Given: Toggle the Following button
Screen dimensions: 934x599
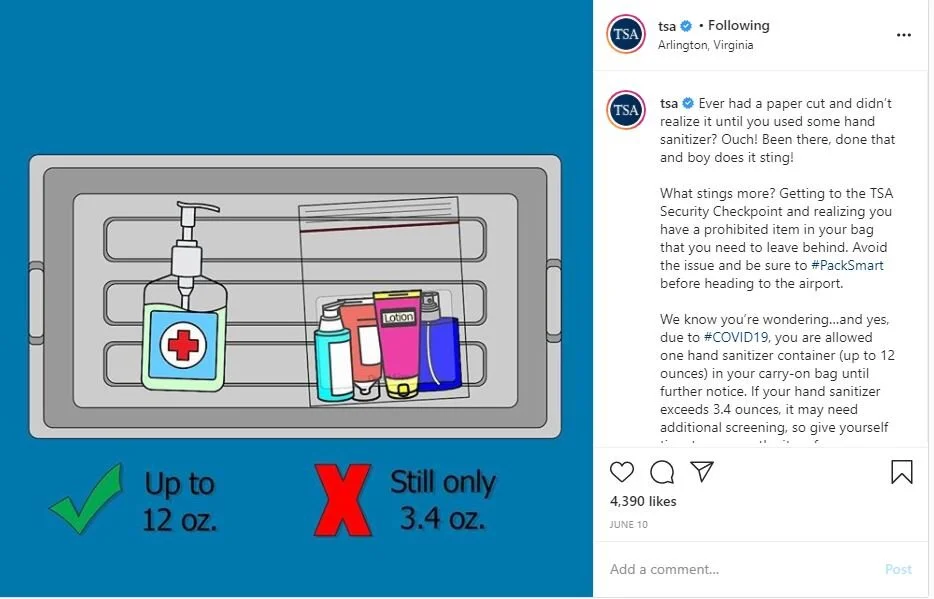Looking at the screenshot, I should (739, 26).
